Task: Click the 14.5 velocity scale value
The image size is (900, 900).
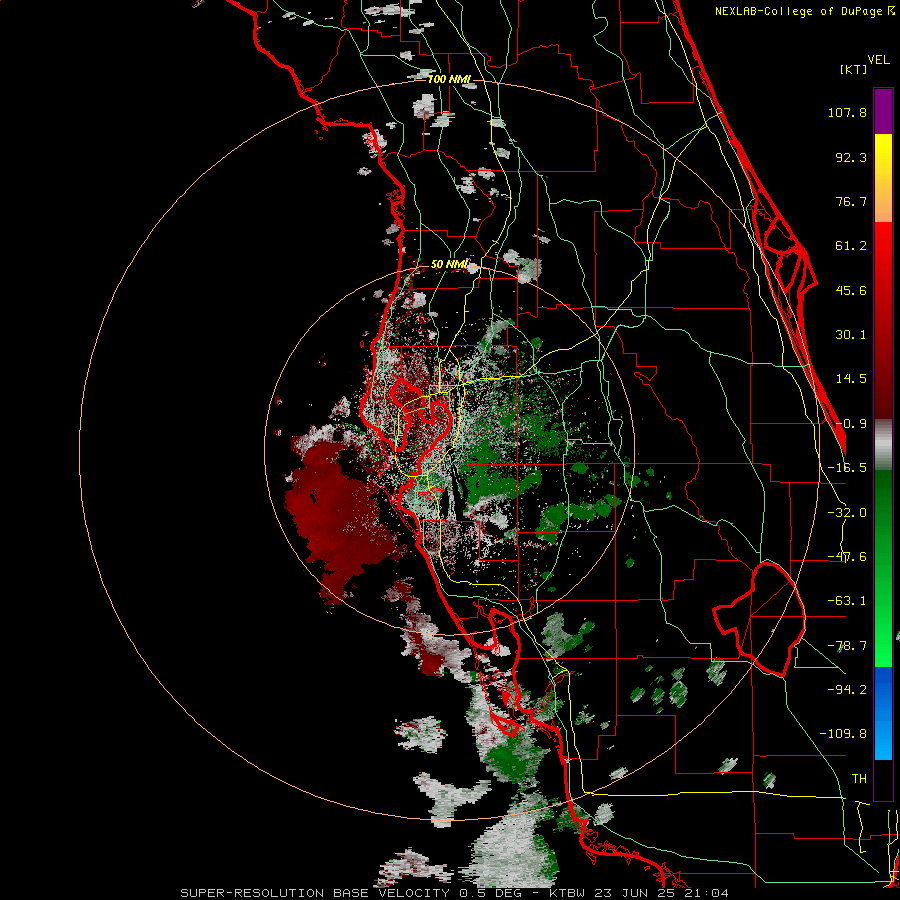Action: 851,379
